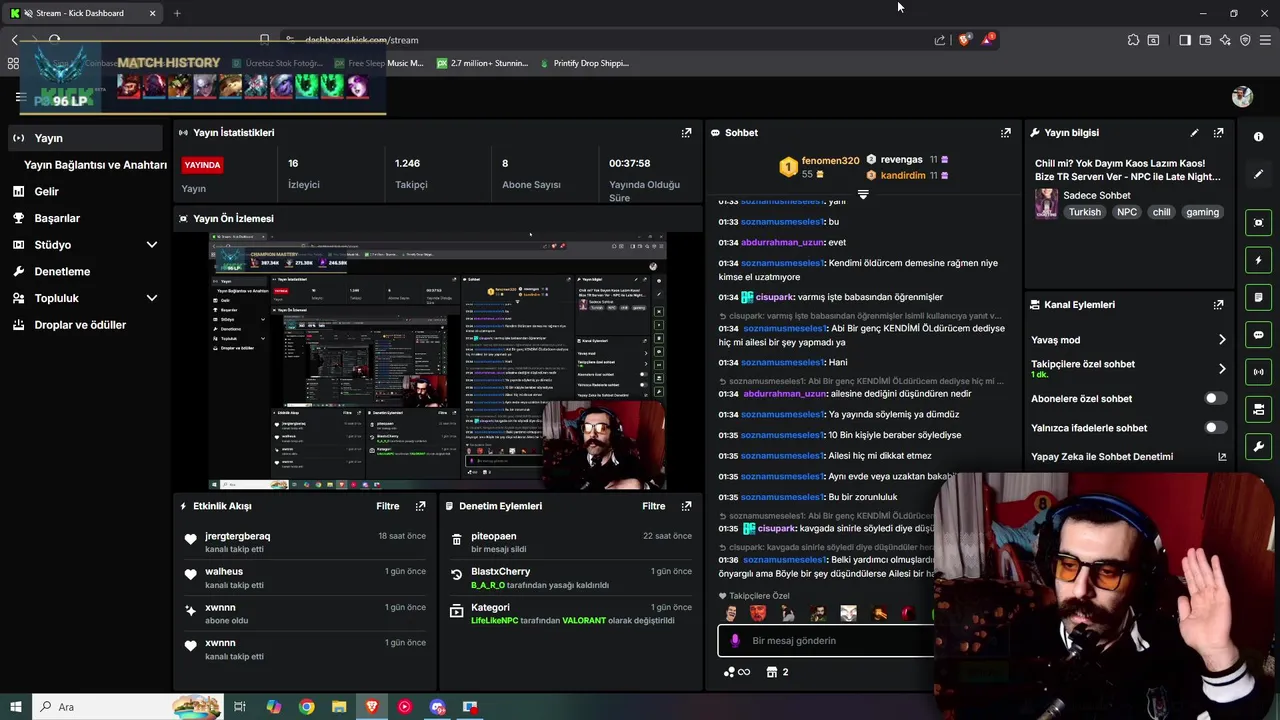Open Task View on the taskbar
Screen dimensions: 1280x720
click(240, 707)
